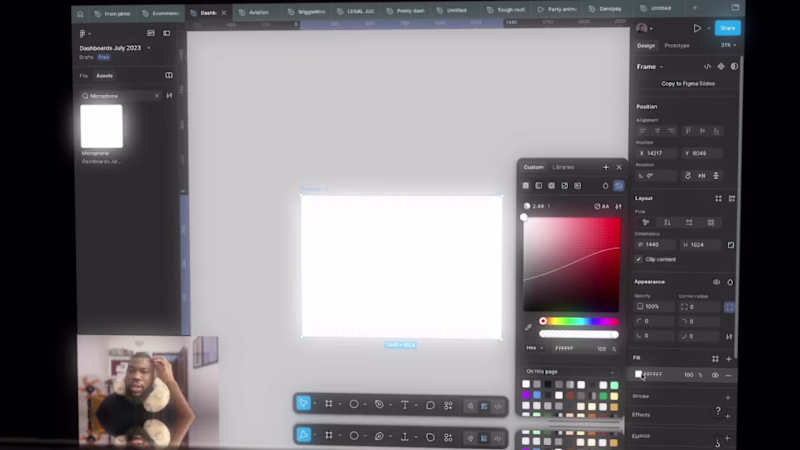Select the Frame tool in main toolbar
800x450 pixels.
click(x=329, y=404)
